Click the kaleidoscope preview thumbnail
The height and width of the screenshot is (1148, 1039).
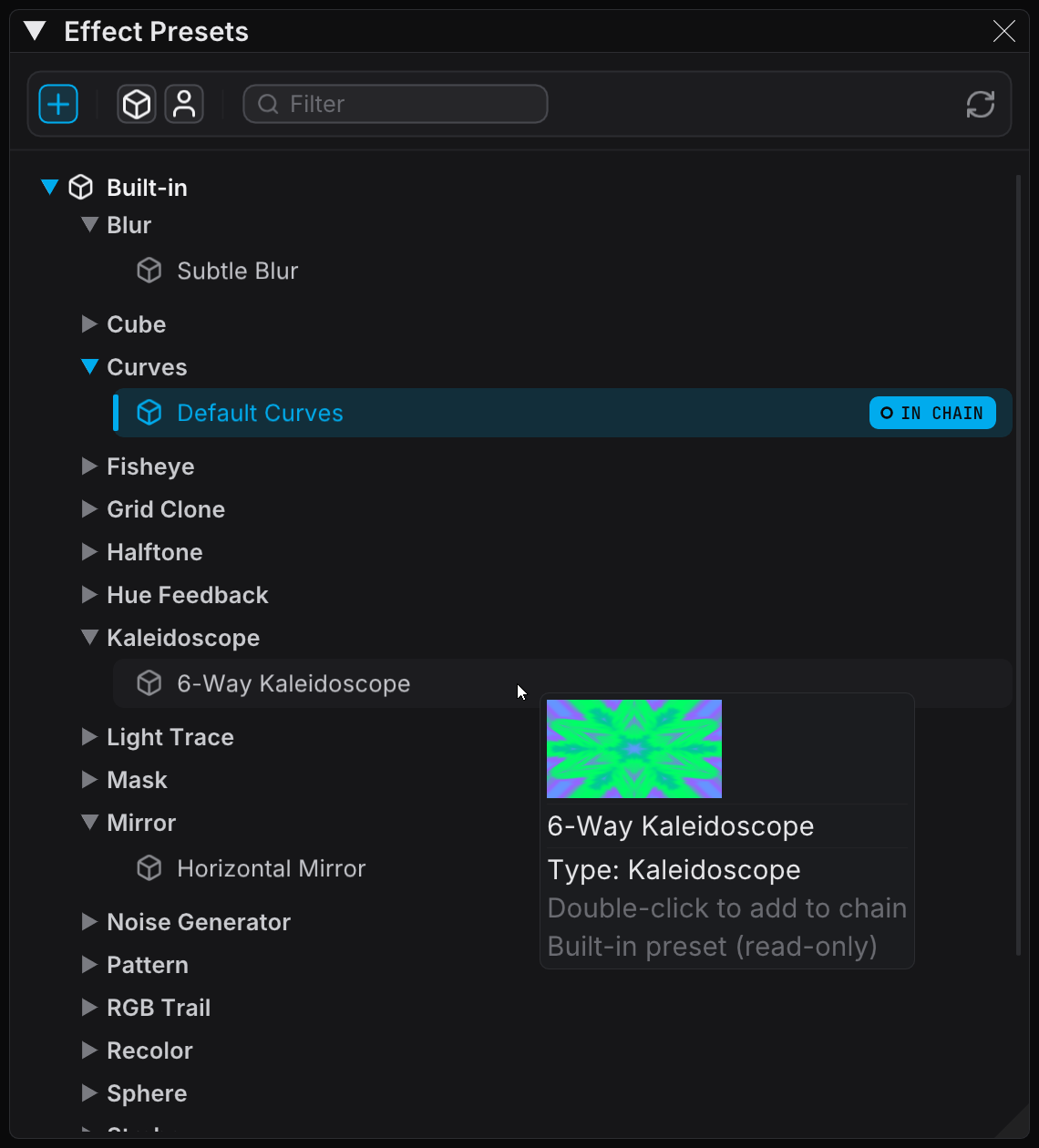click(x=634, y=749)
